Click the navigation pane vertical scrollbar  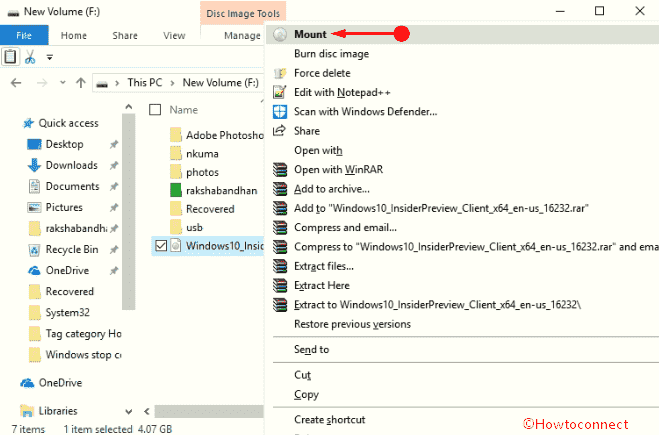(x=129, y=210)
